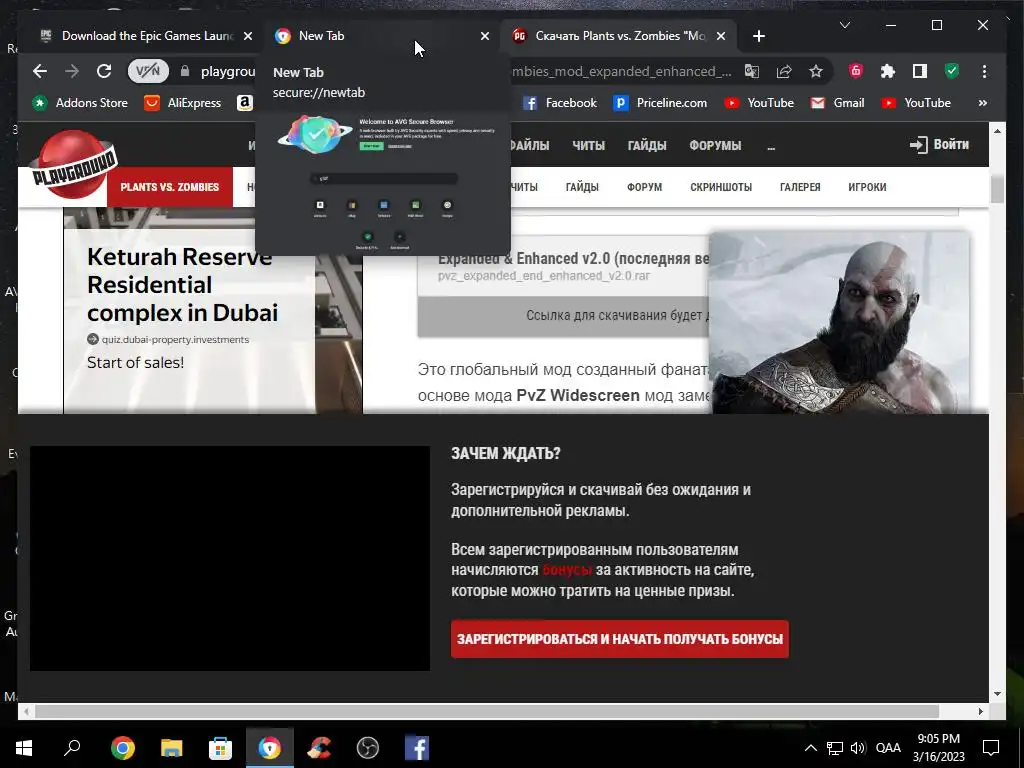Click the PvZ Widescreen bold link
The image size is (1024, 768).
pos(577,395)
